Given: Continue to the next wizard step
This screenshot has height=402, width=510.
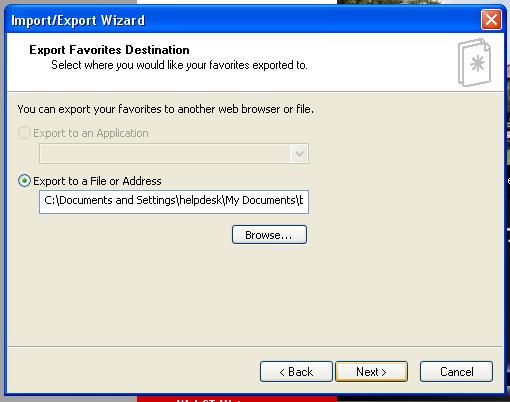Looking at the screenshot, I should 371,371.
